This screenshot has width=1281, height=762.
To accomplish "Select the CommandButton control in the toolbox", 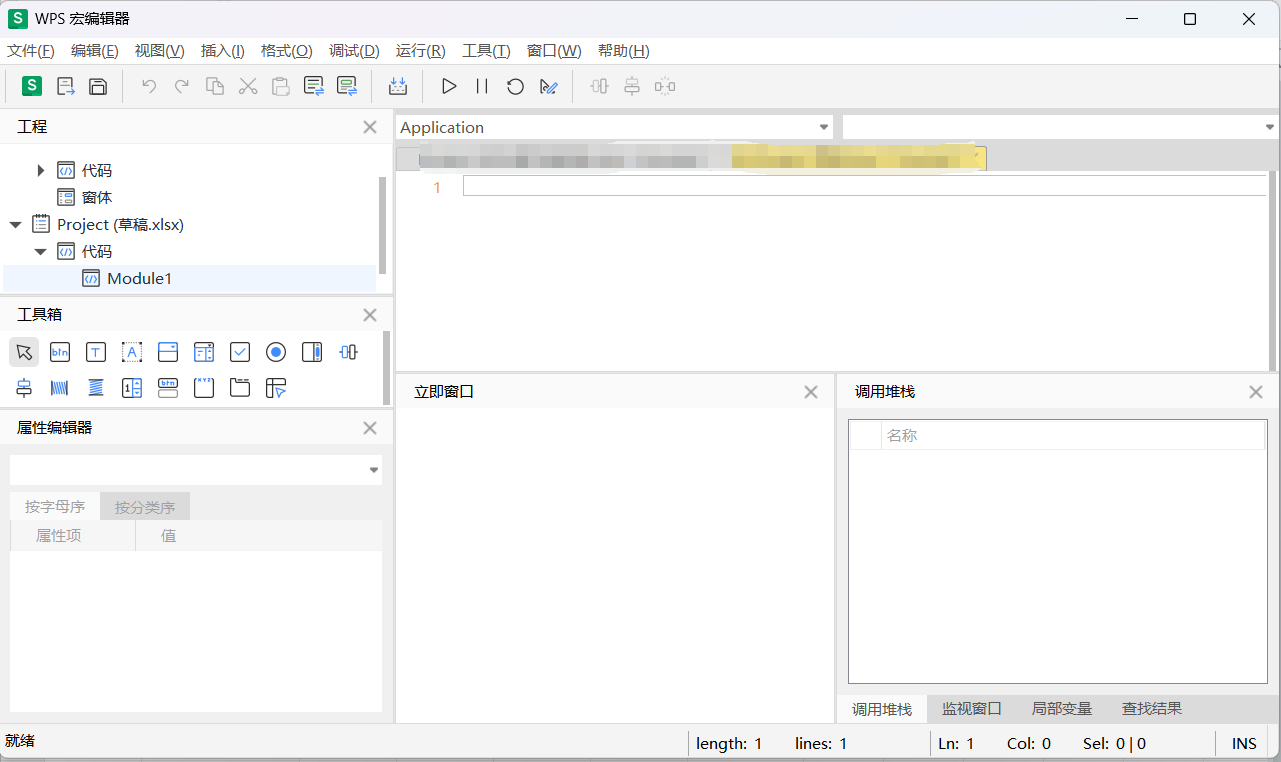I will click(x=60, y=352).
